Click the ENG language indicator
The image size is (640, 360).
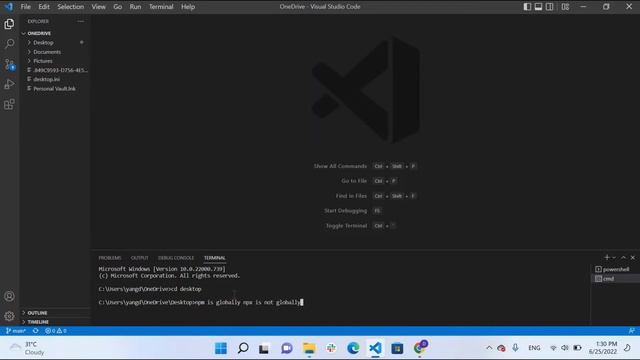[534, 348]
